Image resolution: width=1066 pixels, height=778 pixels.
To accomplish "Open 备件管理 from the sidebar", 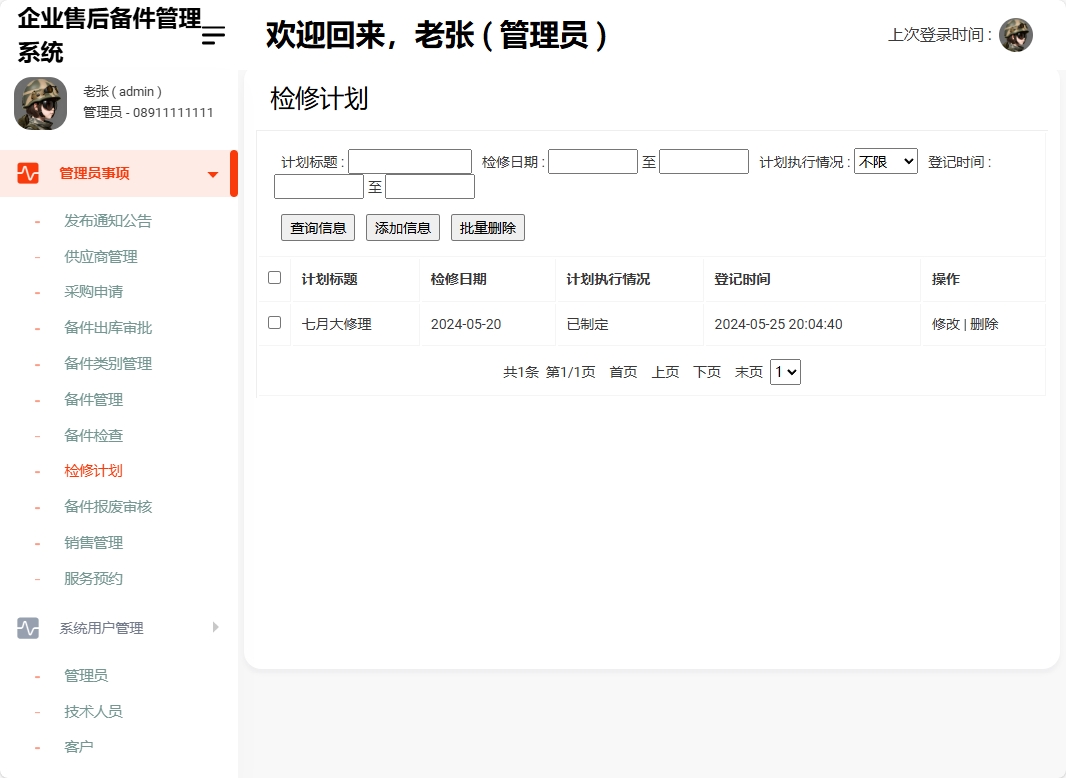I will pos(94,399).
